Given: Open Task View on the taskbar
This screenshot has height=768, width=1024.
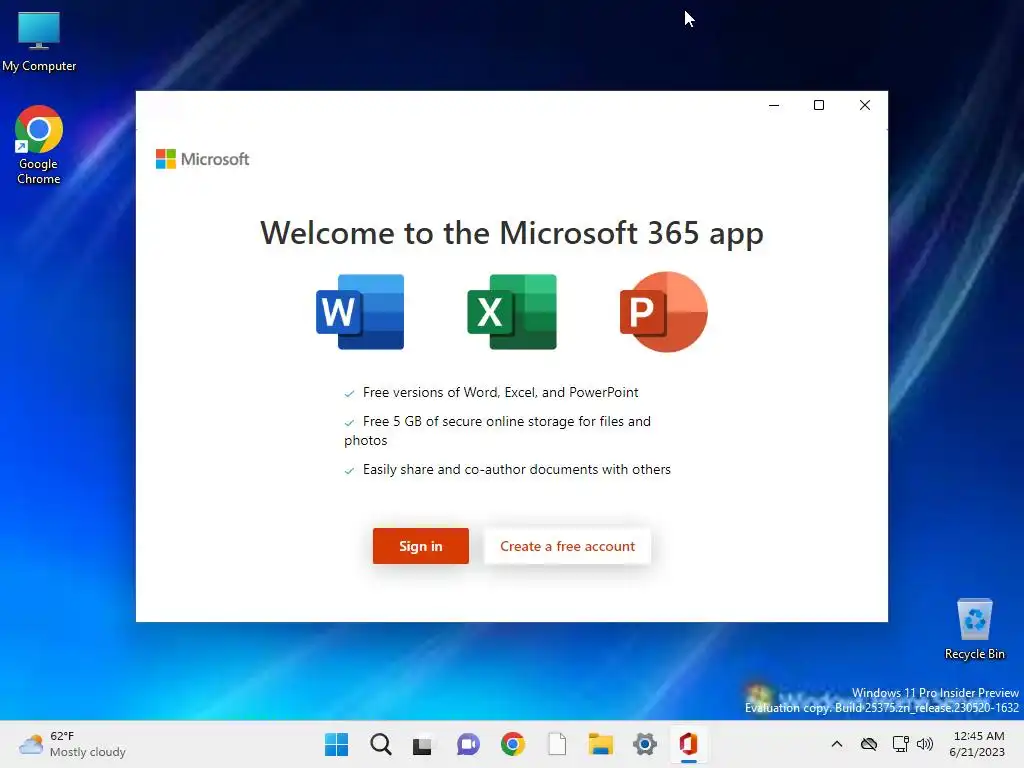Looking at the screenshot, I should tap(422, 744).
